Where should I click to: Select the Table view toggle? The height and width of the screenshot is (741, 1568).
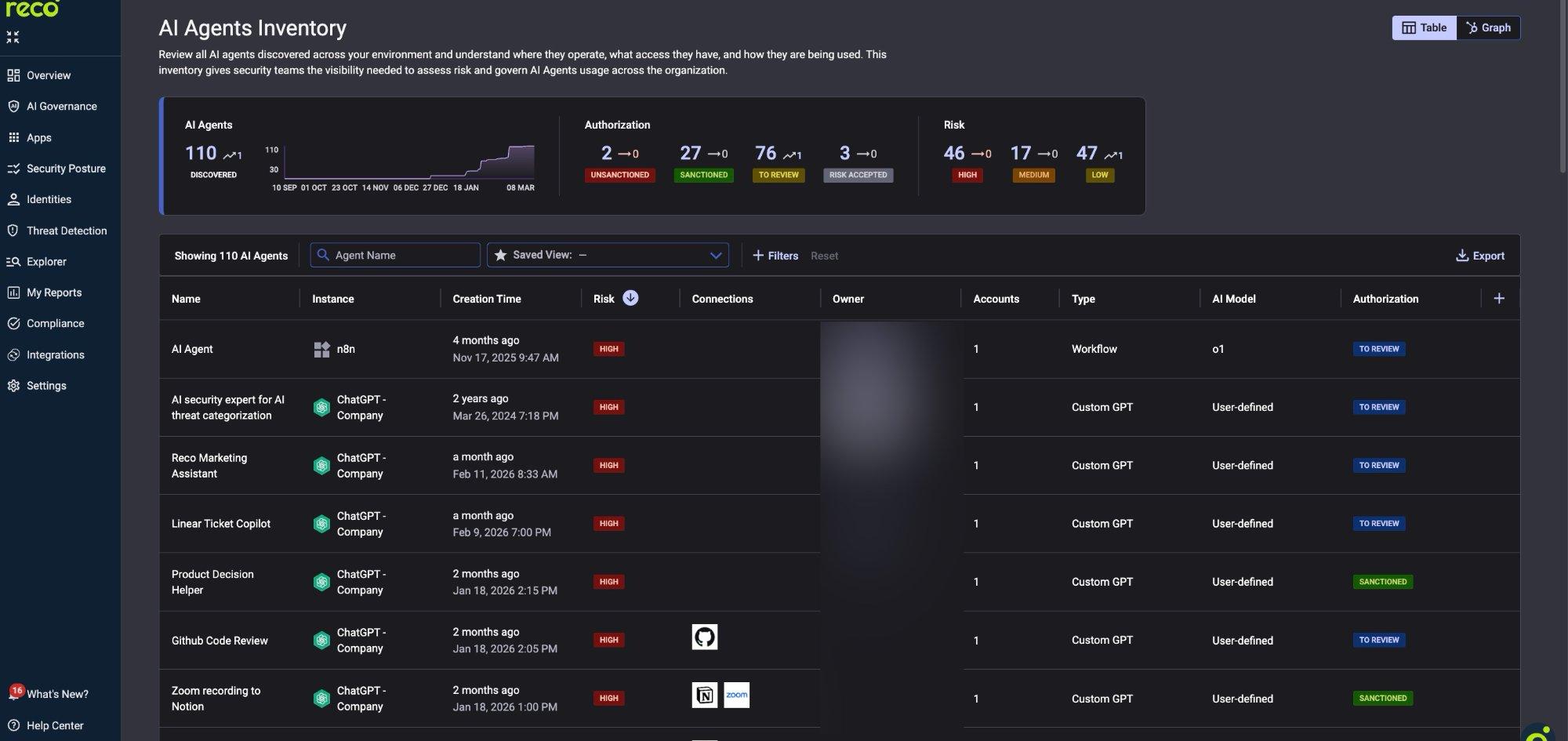point(1424,27)
